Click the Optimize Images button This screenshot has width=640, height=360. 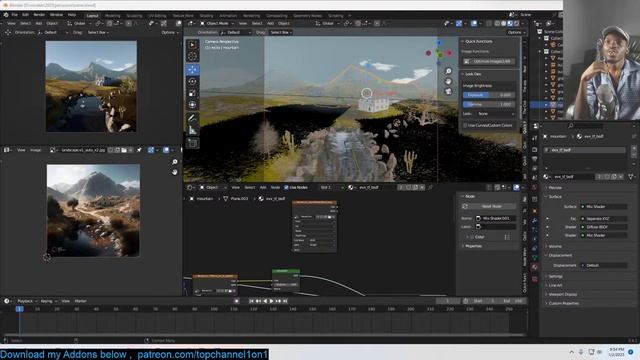click(489, 61)
